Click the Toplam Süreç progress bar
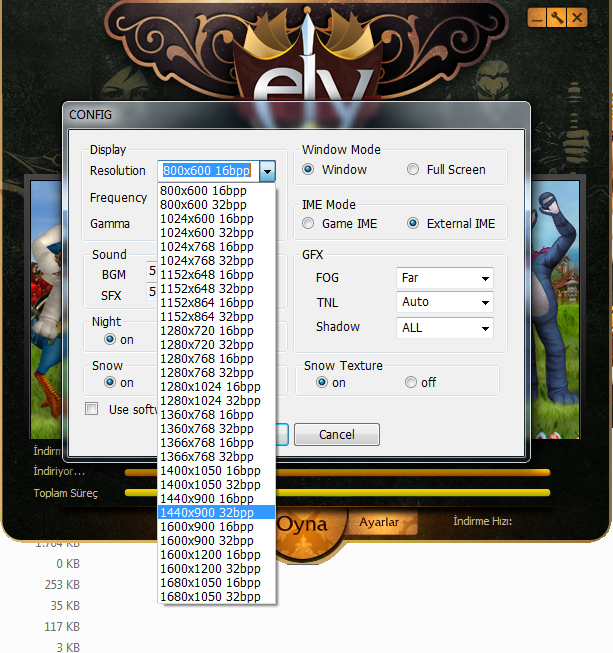This screenshot has height=653, width=613. pos(337,493)
